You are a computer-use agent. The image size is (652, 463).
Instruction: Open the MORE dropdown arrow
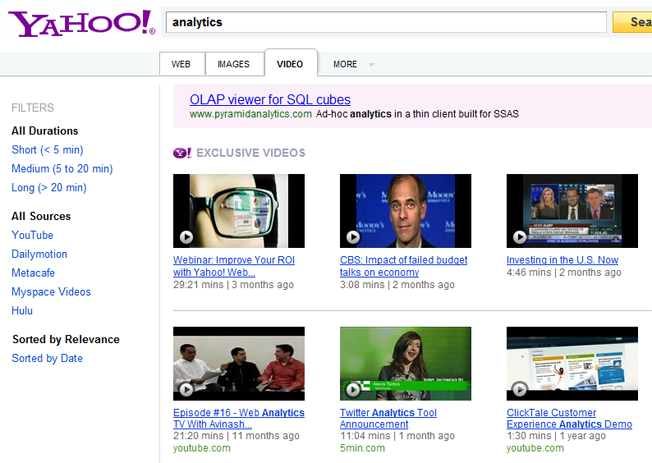pos(371,64)
